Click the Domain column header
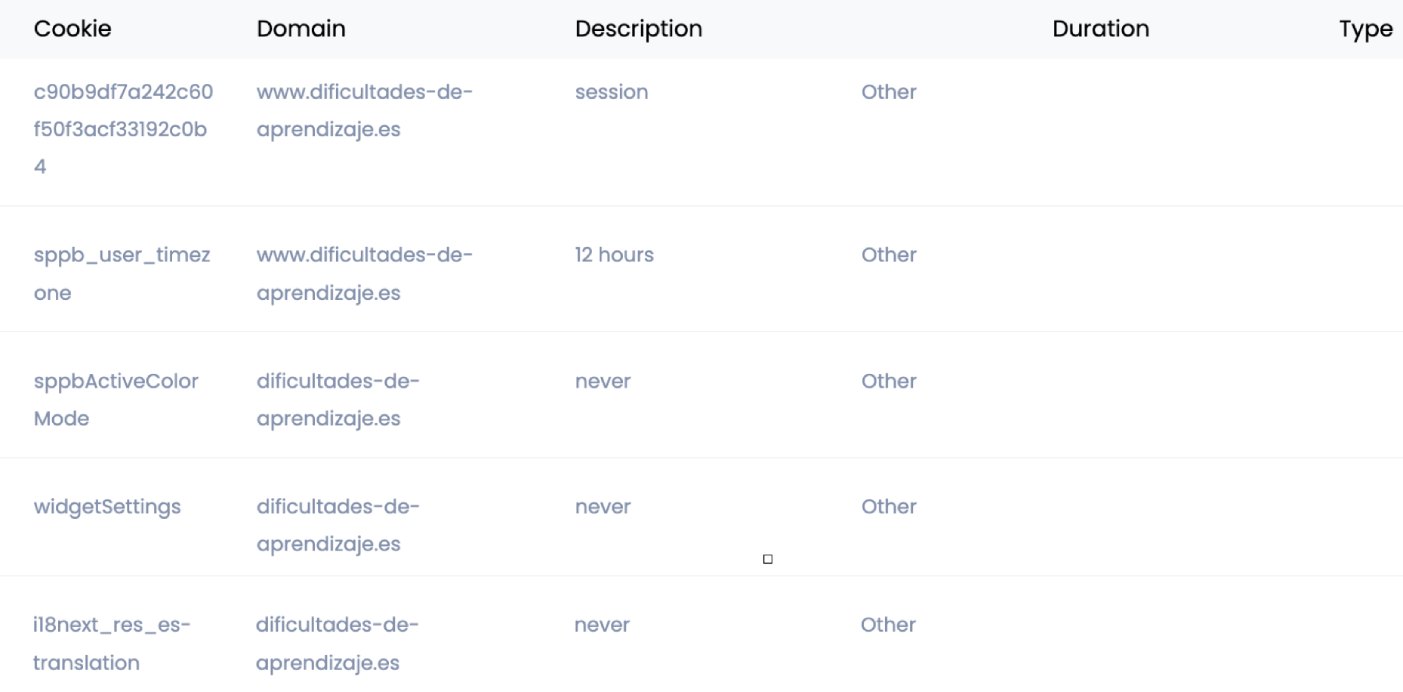Screen dimensions: 1403x692 (x=301, y=29)
